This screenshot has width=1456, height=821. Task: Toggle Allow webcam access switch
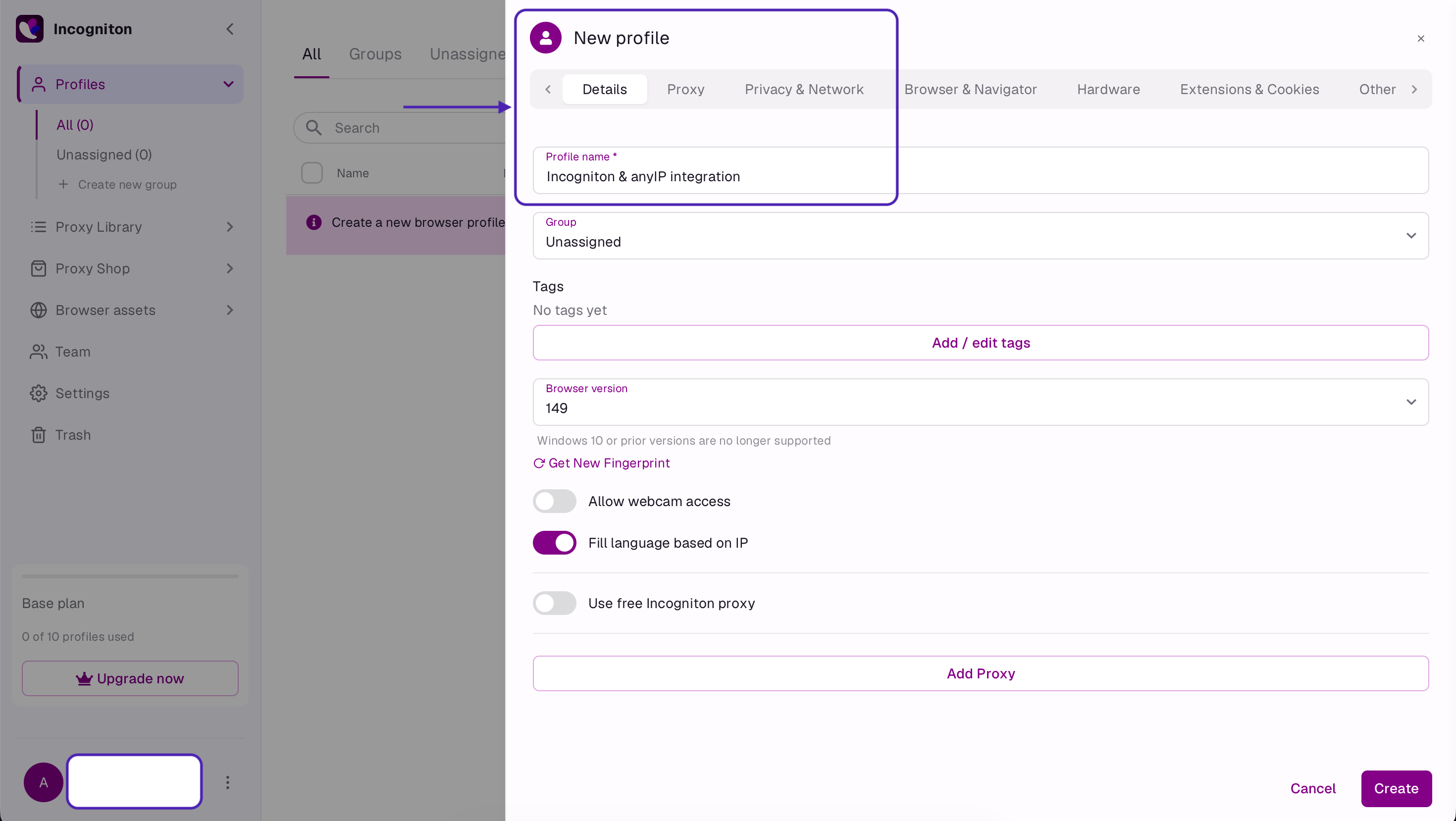coord(555,501)
